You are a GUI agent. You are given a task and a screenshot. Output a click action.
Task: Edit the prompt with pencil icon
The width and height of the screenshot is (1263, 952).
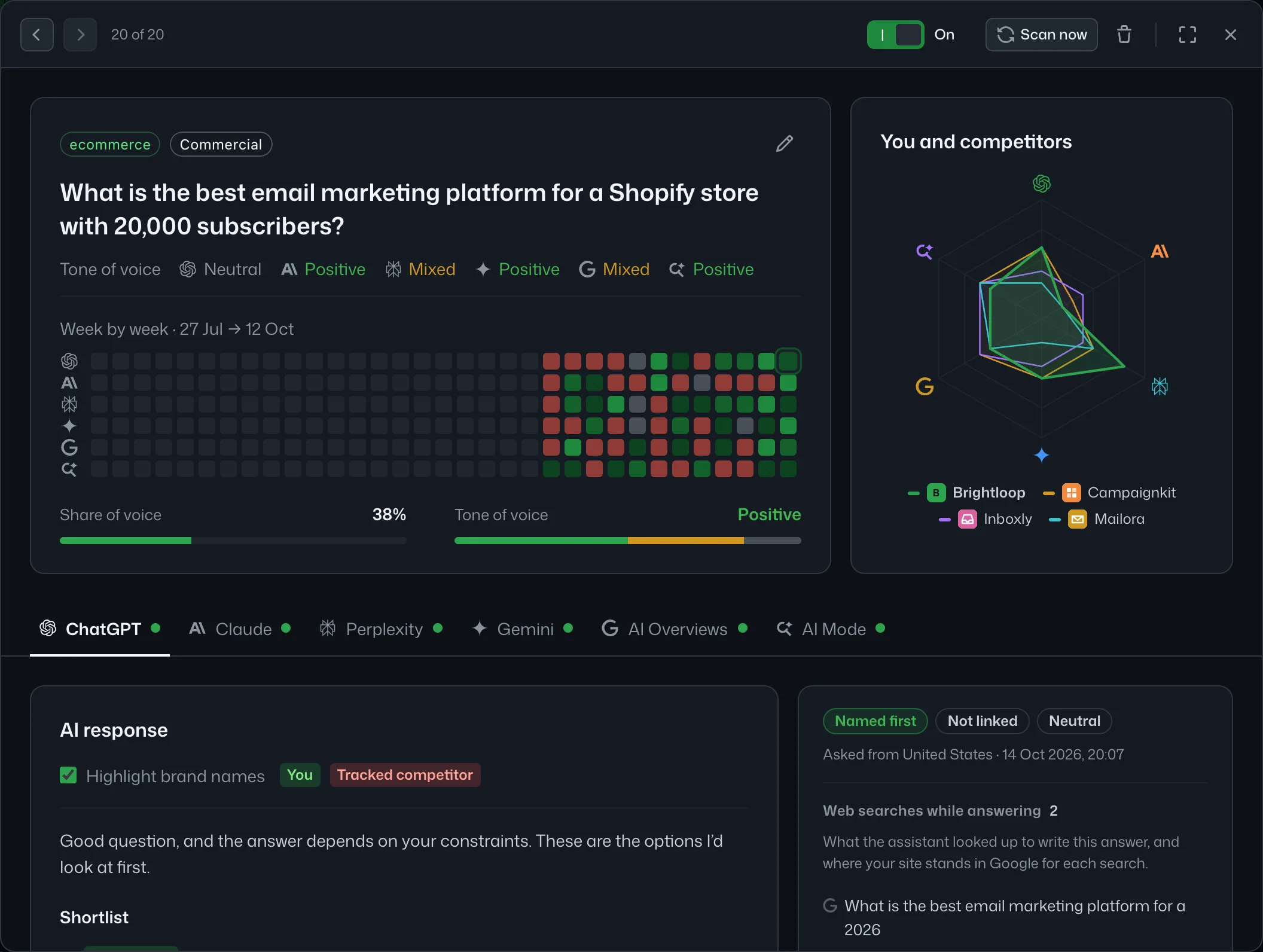pos(785,144)
